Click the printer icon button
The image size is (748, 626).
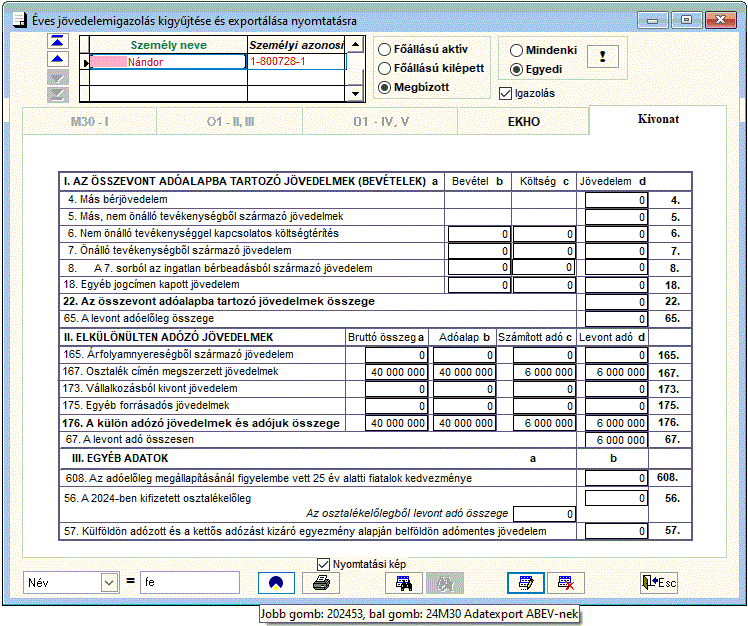[x=321, y=583]
